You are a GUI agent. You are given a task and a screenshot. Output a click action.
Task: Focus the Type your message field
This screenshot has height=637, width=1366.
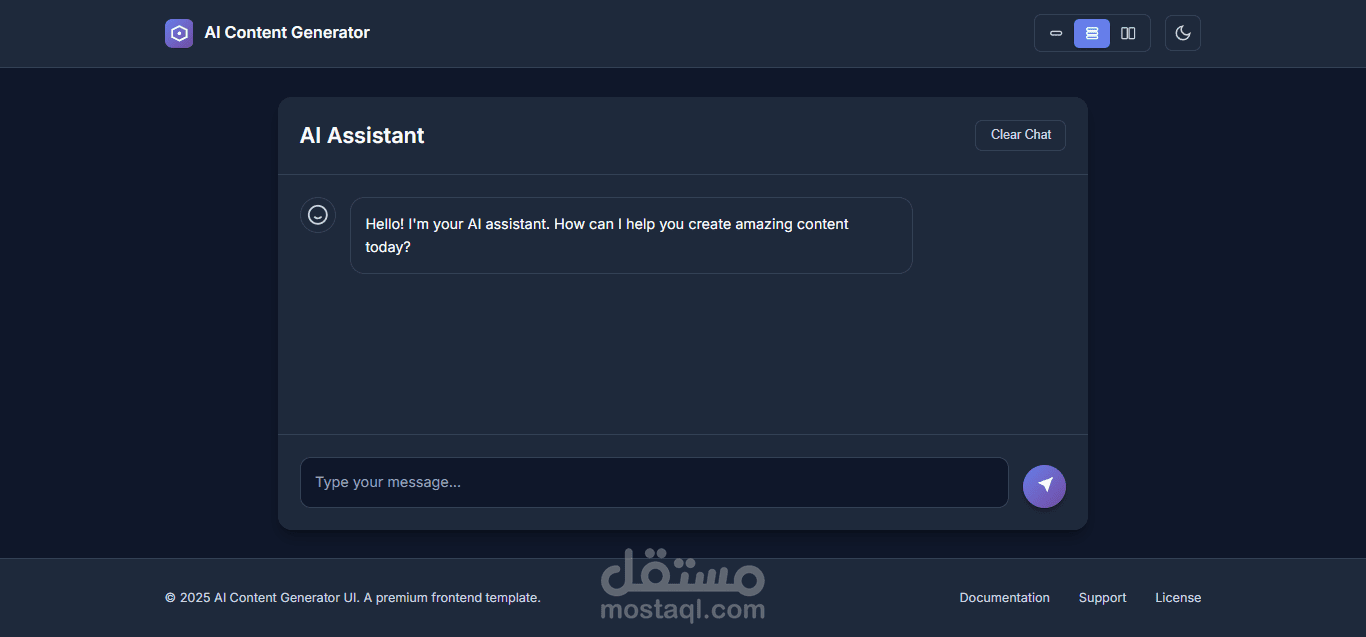(x=654, y=482)
